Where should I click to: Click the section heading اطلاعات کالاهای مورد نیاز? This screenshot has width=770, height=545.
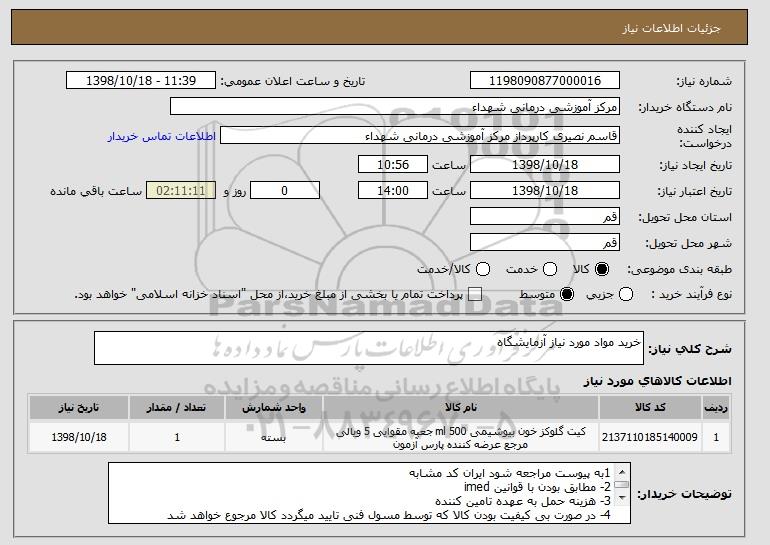point(657,381)
